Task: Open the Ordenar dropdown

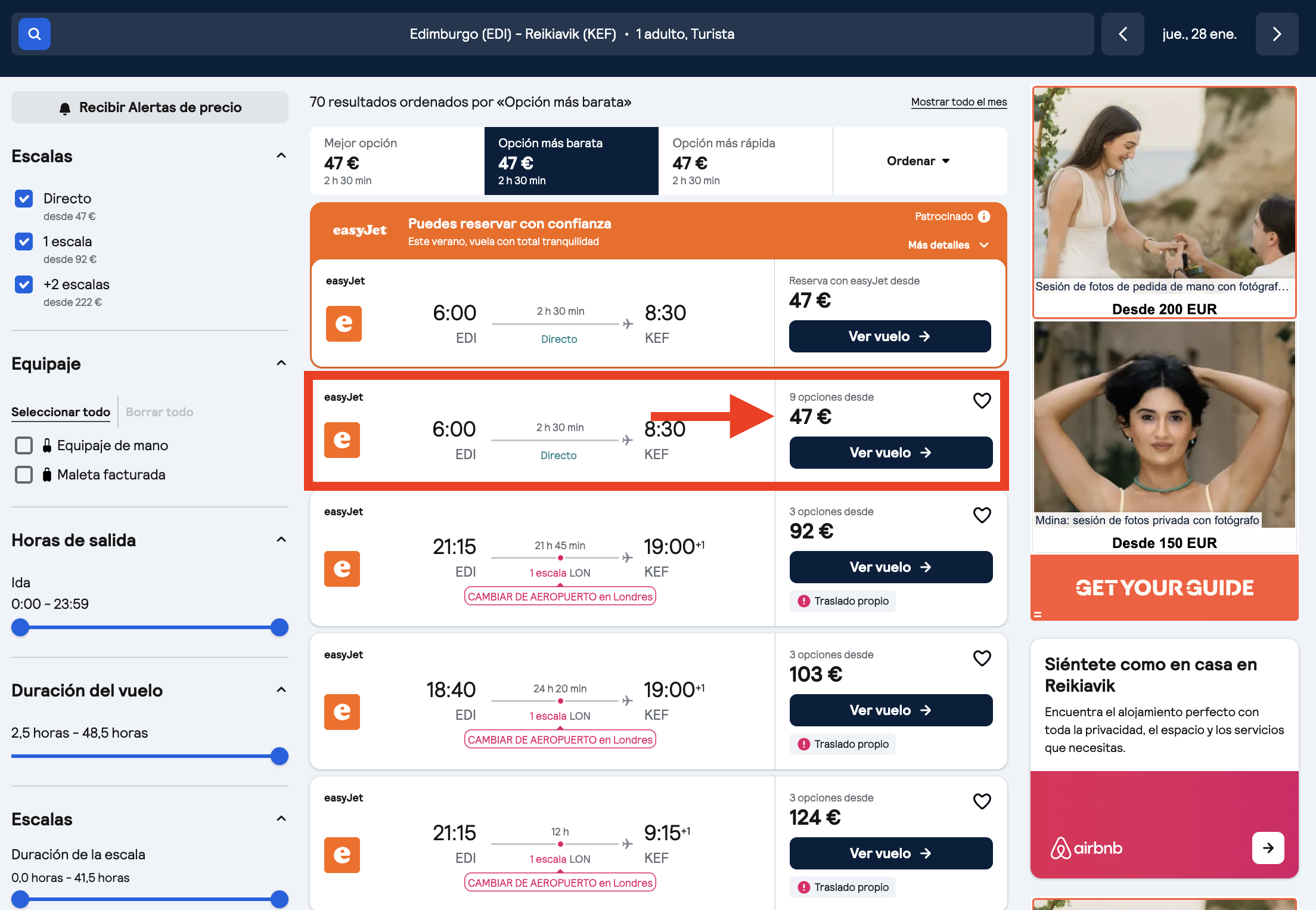Action: tap(919, 161)
